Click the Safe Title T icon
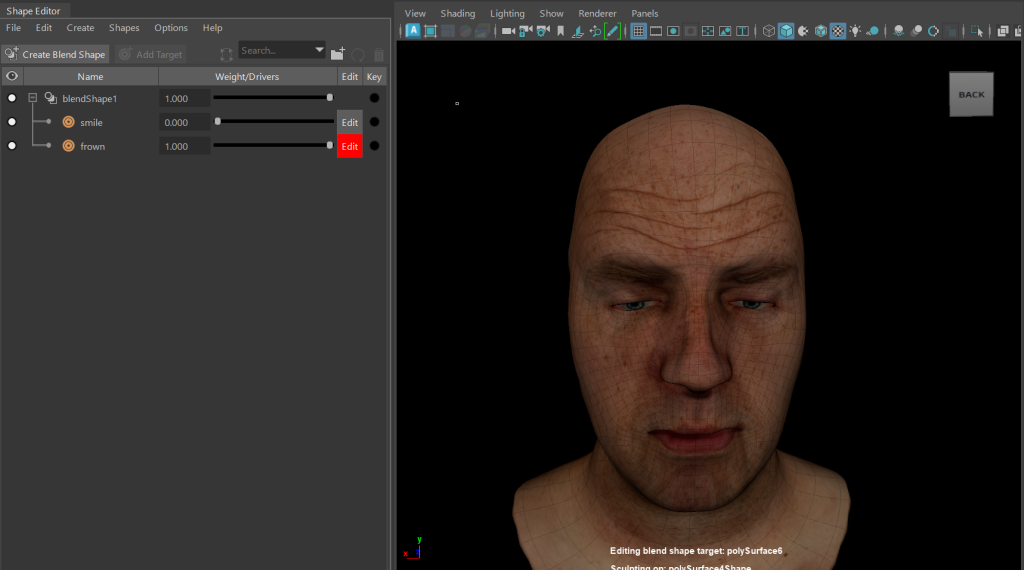The width and height of the screenshot is (1024, 570). (743, 31)
